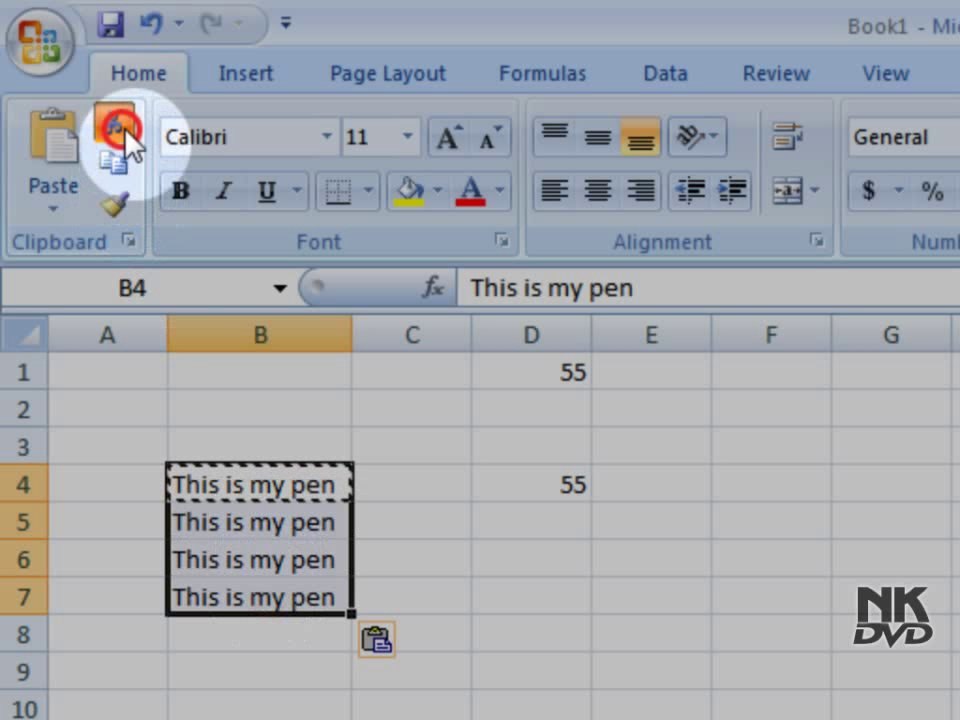Decrease the cell indent
Screen dimensions: 960x720
pyautogui.click(x=689, y=190)
